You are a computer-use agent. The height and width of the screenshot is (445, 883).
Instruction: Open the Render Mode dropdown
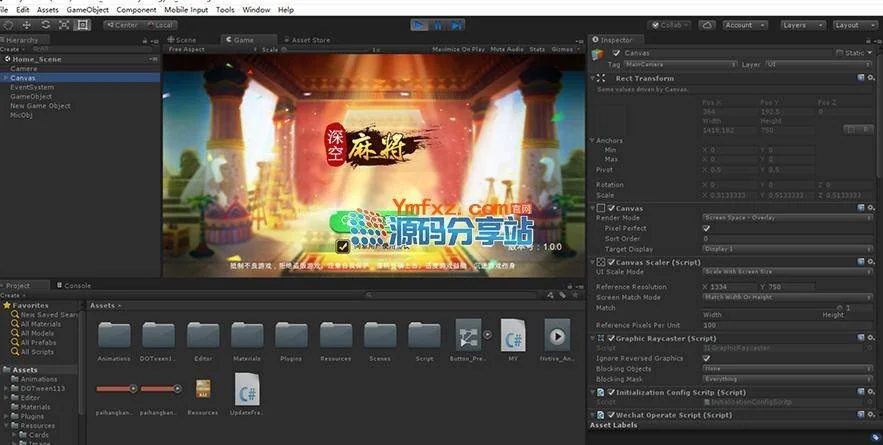(785, 217)
